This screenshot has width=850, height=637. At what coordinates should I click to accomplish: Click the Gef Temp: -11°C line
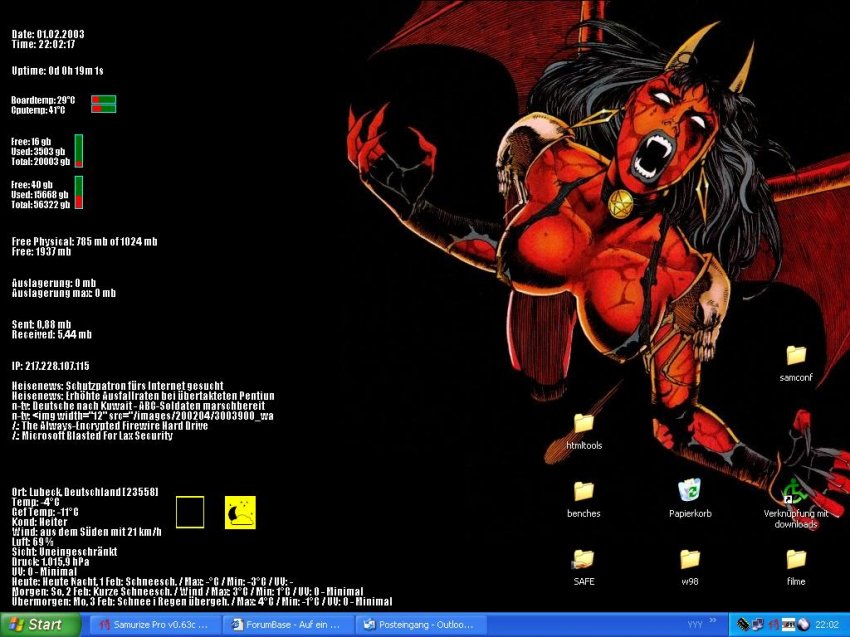[x=45, y=512]
